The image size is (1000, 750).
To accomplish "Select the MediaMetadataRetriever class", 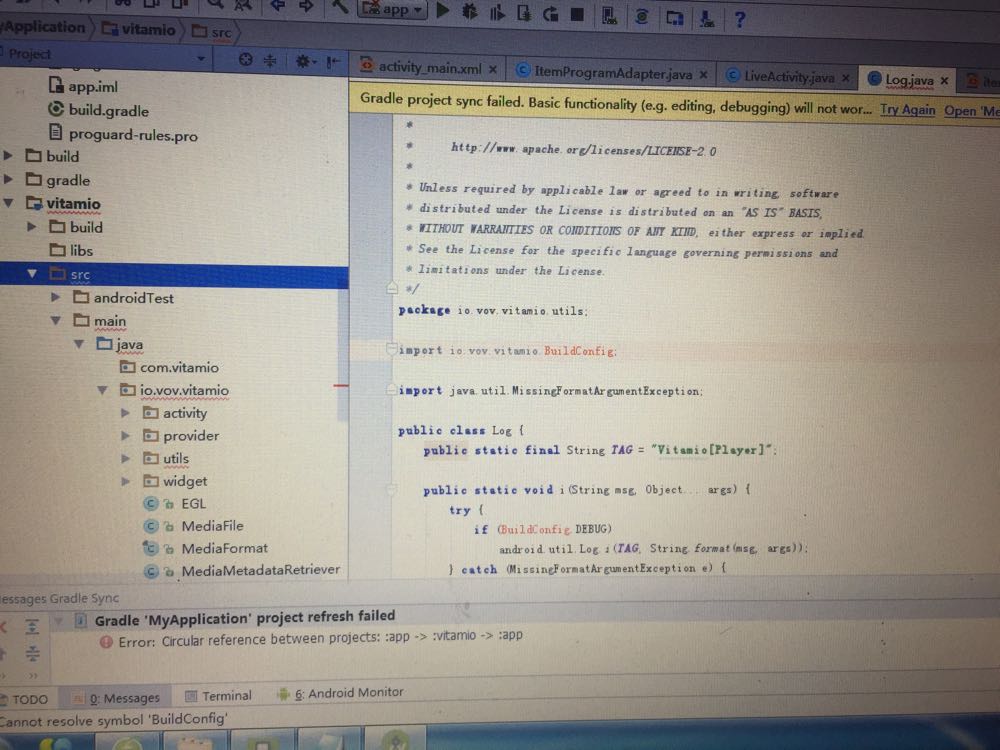I will (242, 571).
